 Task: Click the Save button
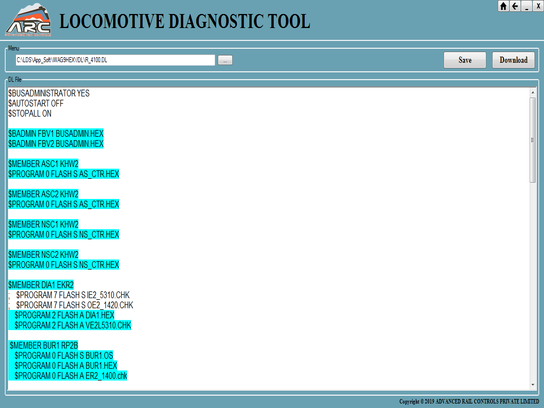[465, 60]
